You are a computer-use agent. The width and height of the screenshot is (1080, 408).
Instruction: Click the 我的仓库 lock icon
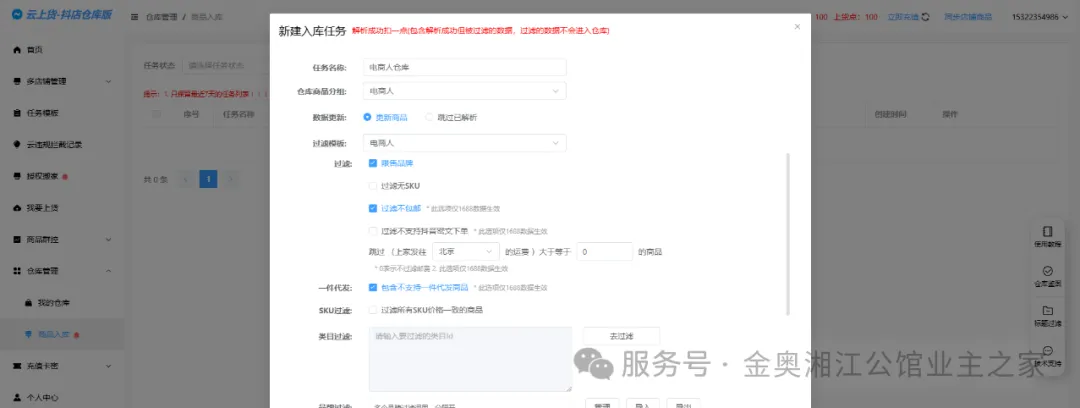click(28, 302)
